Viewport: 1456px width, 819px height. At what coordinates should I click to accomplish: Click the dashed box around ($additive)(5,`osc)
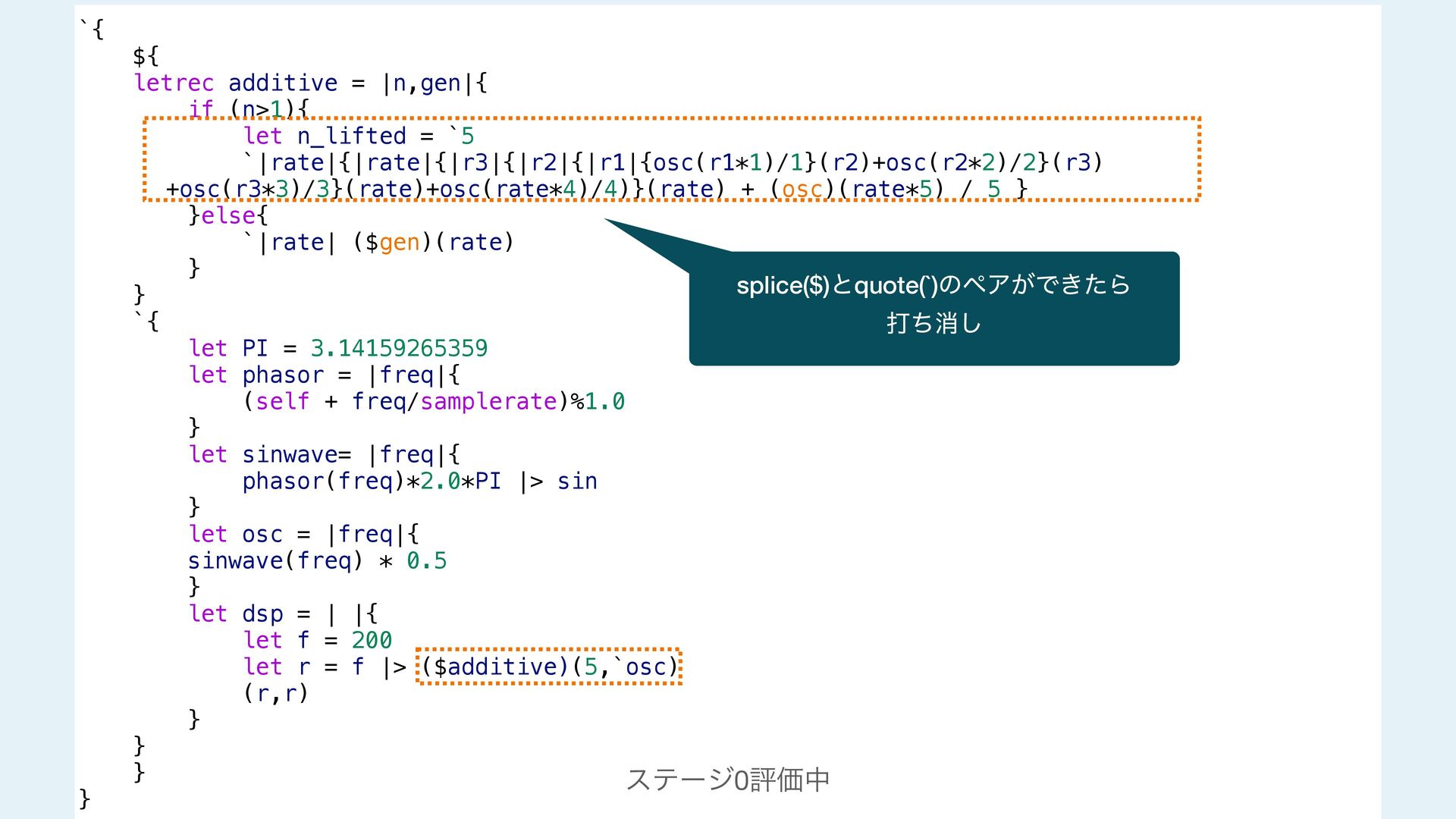(x=549, y=667)
